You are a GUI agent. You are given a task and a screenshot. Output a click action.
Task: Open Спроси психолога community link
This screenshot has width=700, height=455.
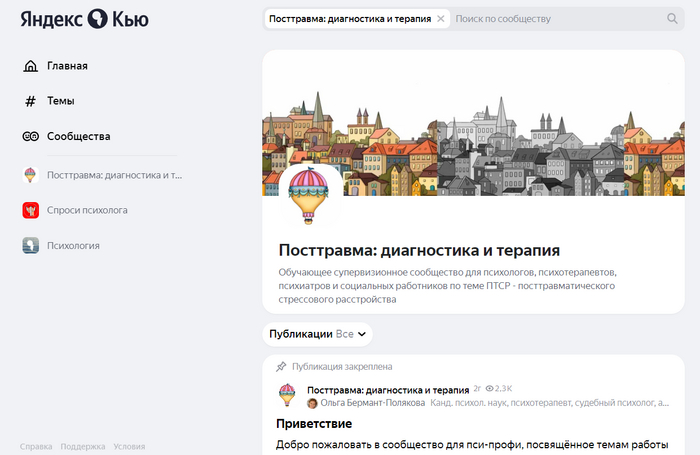pyautogui.click(x=87, y=210)
